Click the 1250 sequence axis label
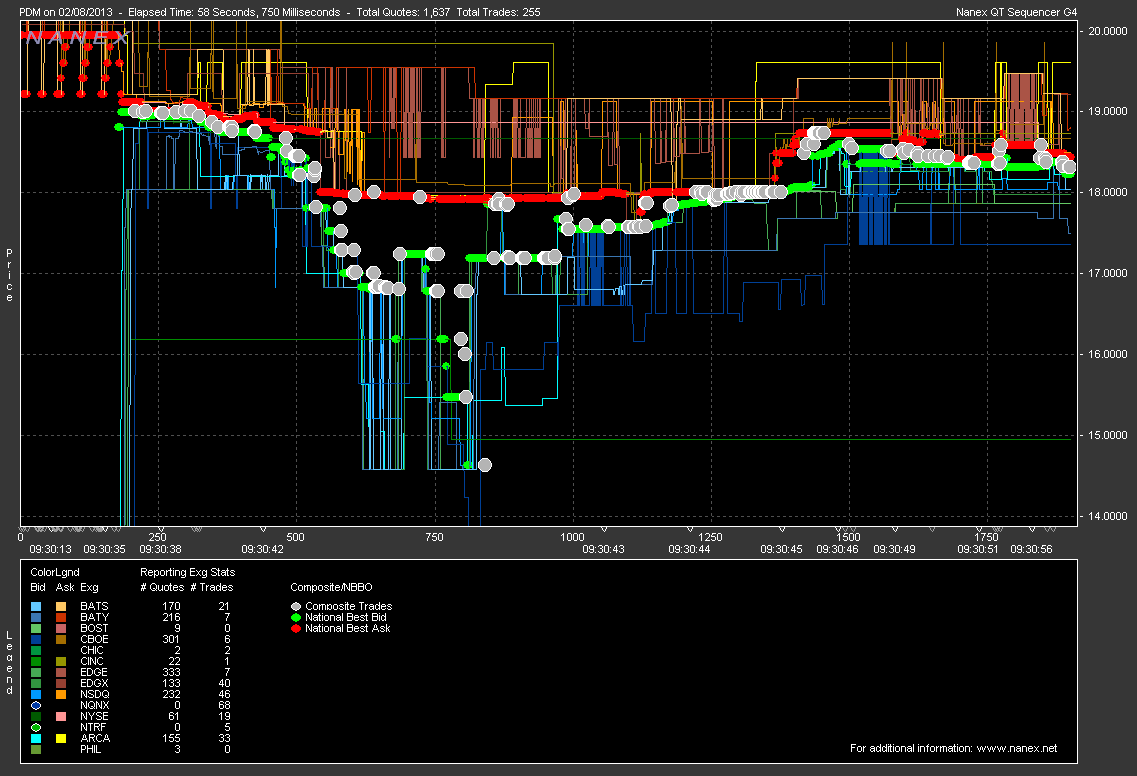 pyautogui.click(x=710, y=537)
